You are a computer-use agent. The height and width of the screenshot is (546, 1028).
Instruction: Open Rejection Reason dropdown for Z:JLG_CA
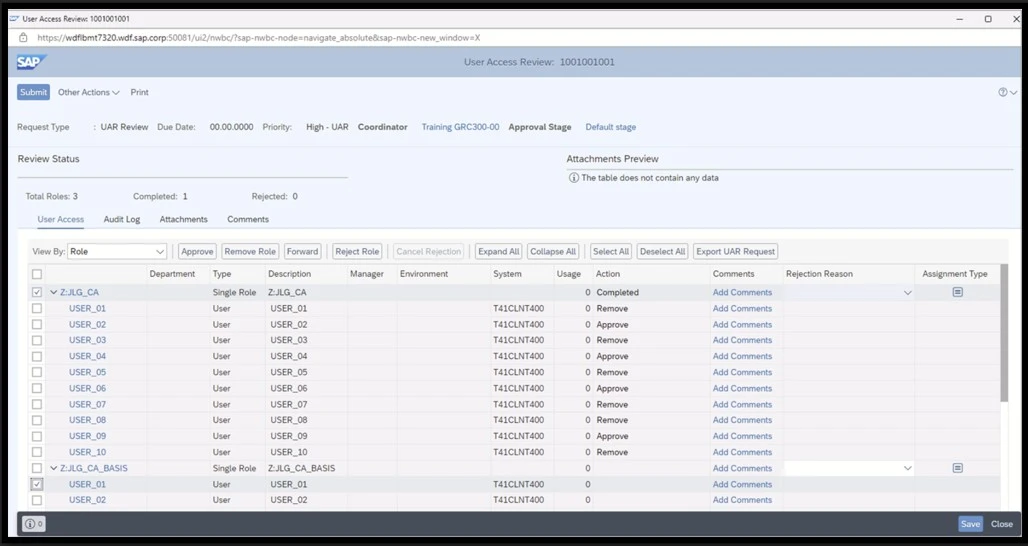click(x=907, y=293)
